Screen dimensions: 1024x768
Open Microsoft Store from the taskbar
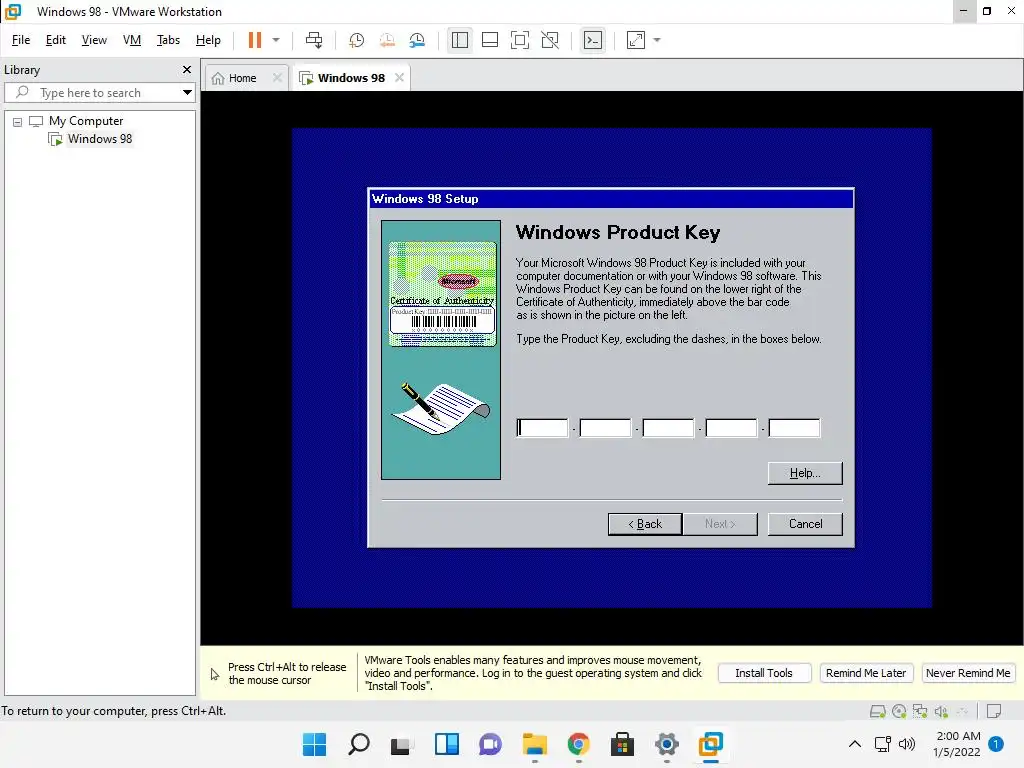622,744
